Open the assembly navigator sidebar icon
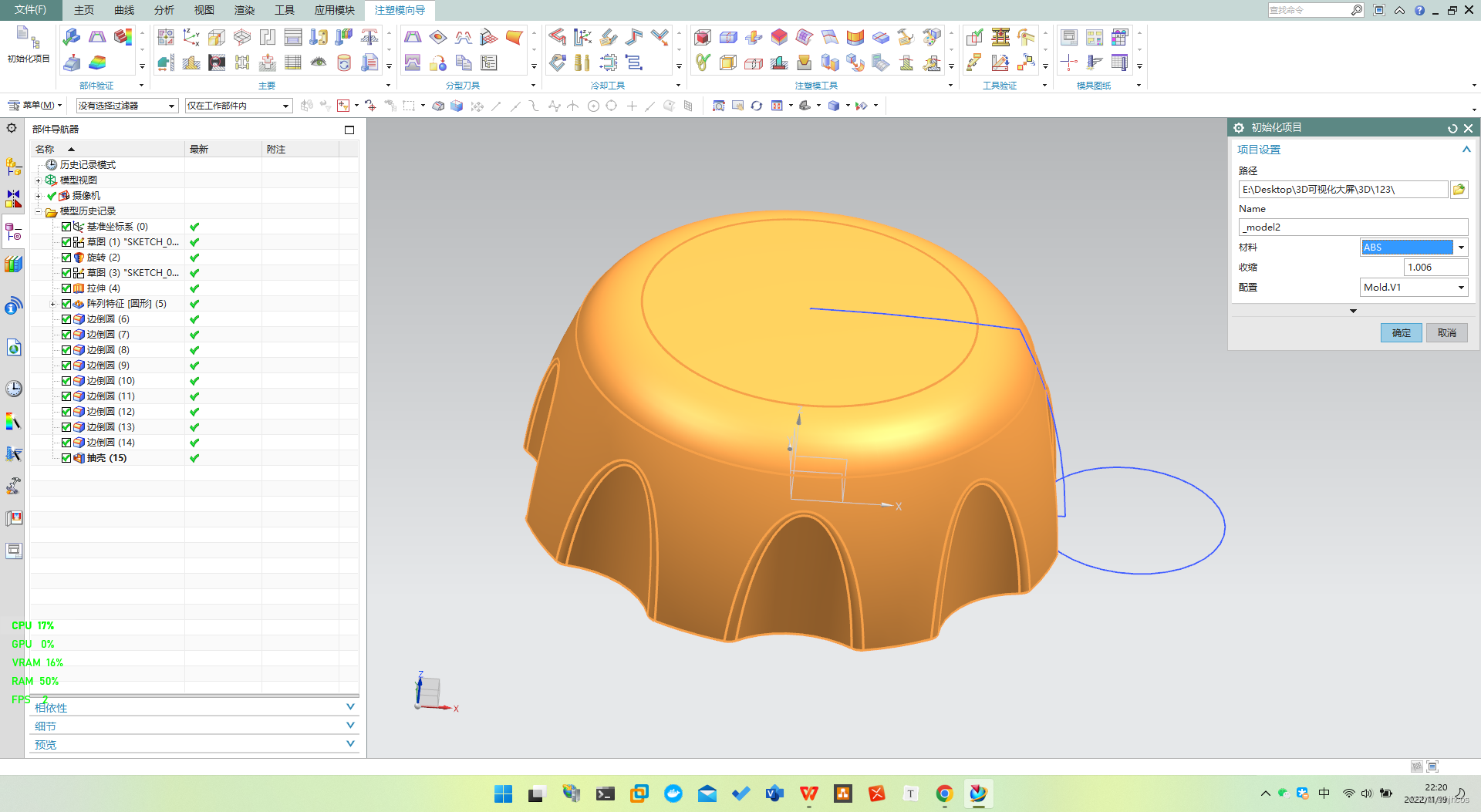This screenshot has width=1481, height=812. [14, 166]
